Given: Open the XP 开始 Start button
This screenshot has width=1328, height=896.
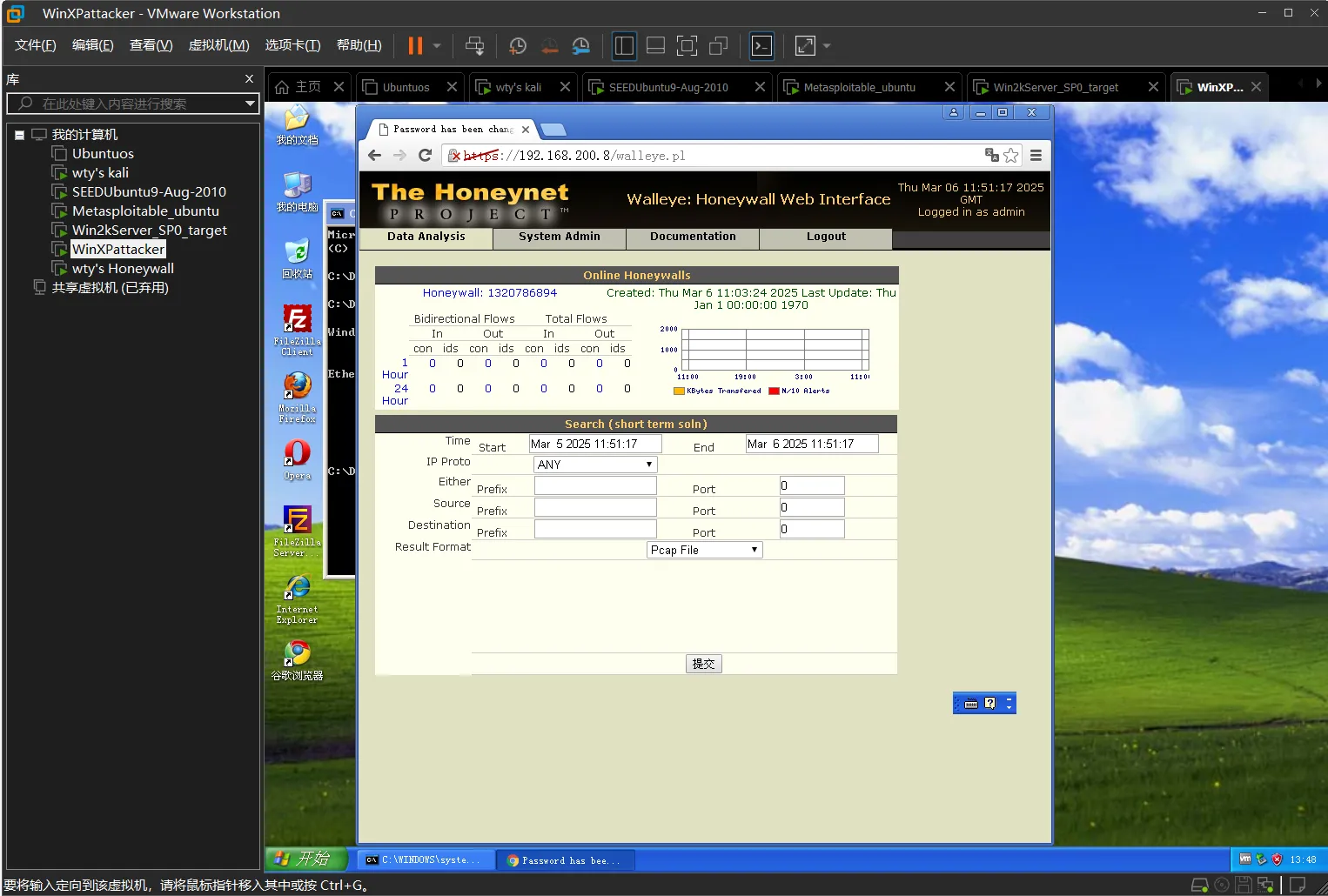Looking at the screenshot, I should coord(306,859).
